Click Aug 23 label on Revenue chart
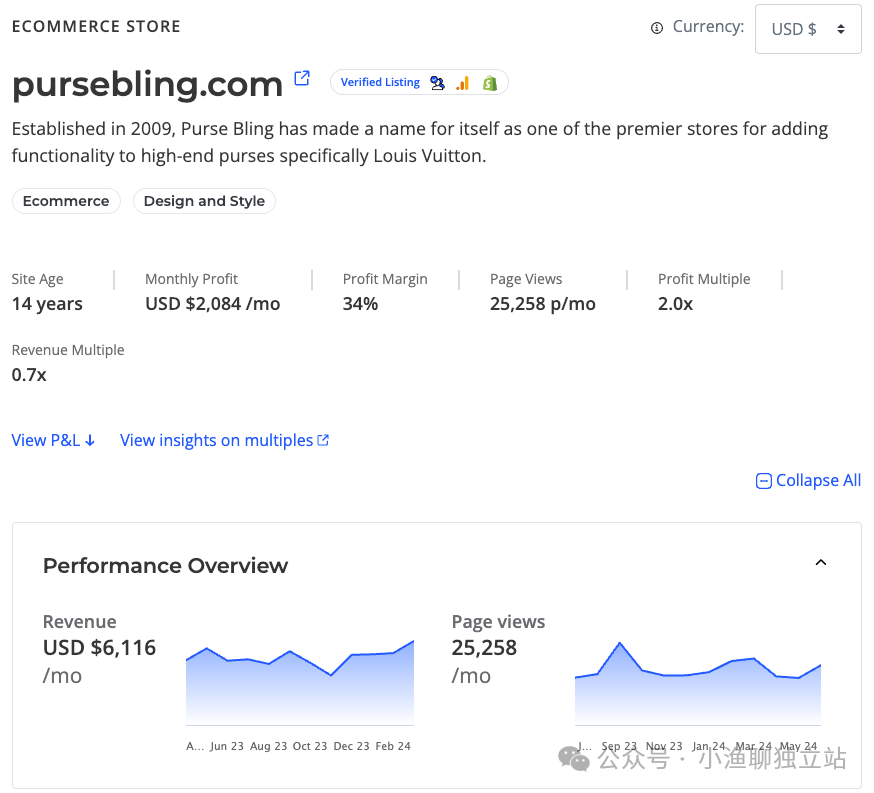The width and height of the screenshot is (874, 793). [268, 746]
